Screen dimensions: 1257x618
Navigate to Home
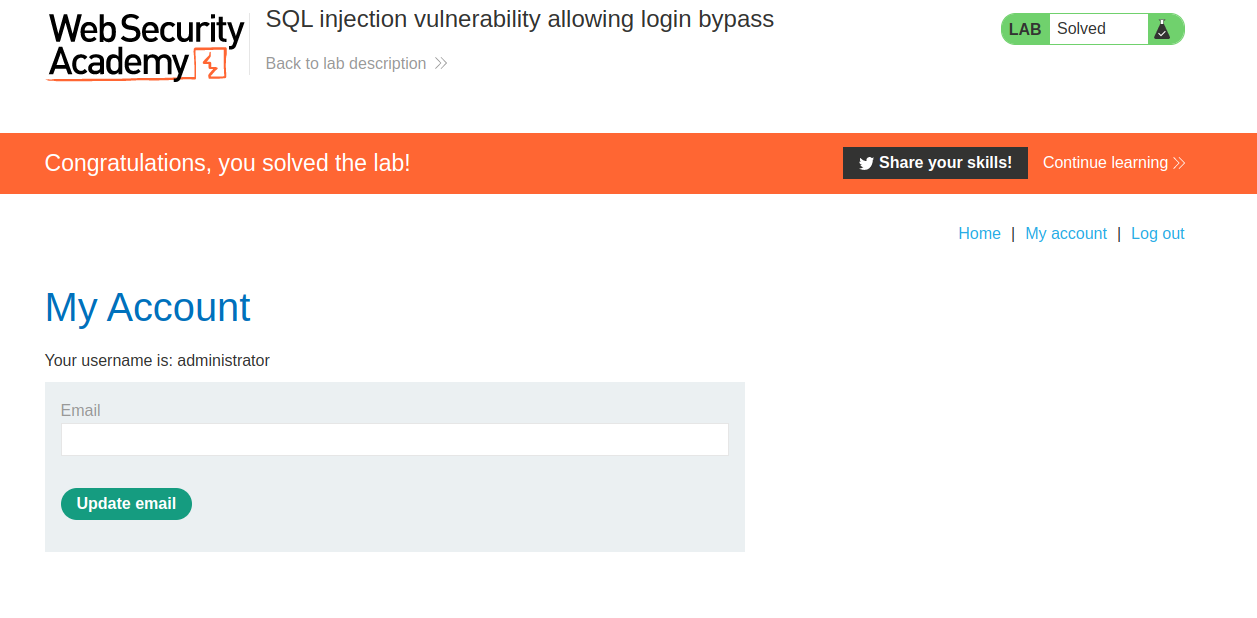coord(979,234)
